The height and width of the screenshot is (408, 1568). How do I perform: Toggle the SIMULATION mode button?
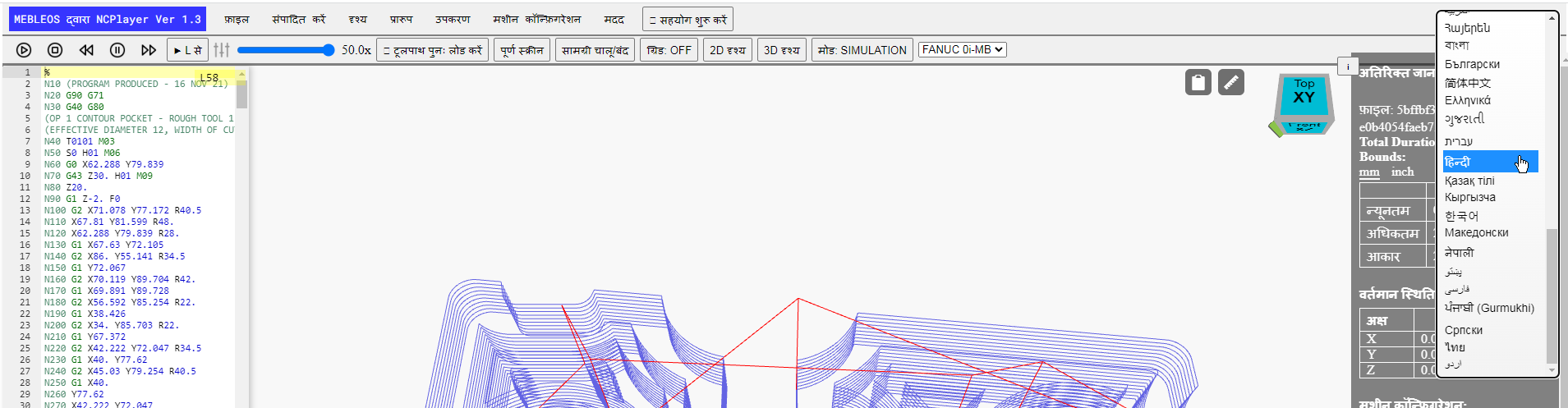click(862, 50)
